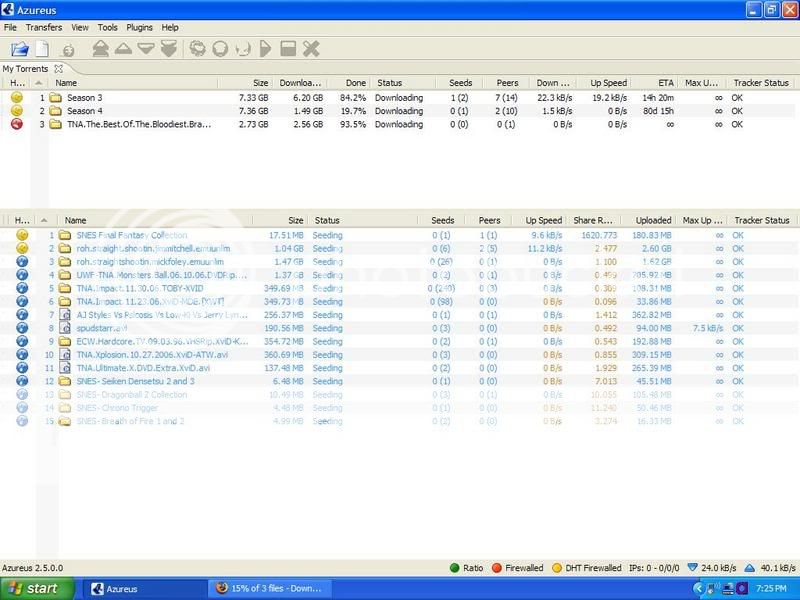Image resolution: width=800 pixels, height=600 pixels.
Task: Click the gear-shaped Run toolbar icon
Action: [197, 49]
